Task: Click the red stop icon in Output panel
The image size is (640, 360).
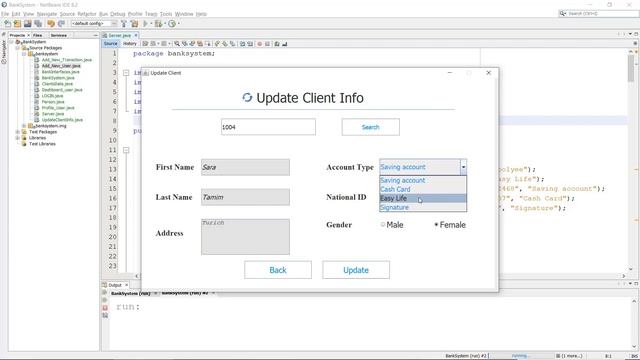Action: pos(105,307)
